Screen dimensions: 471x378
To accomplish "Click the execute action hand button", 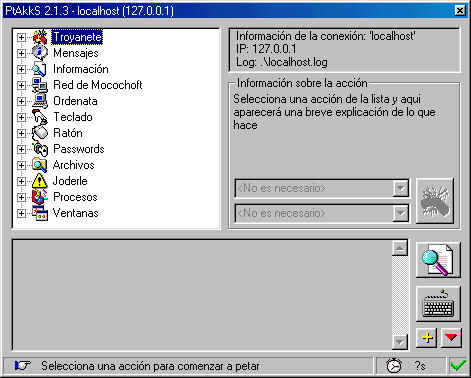I will click(435, 201).
